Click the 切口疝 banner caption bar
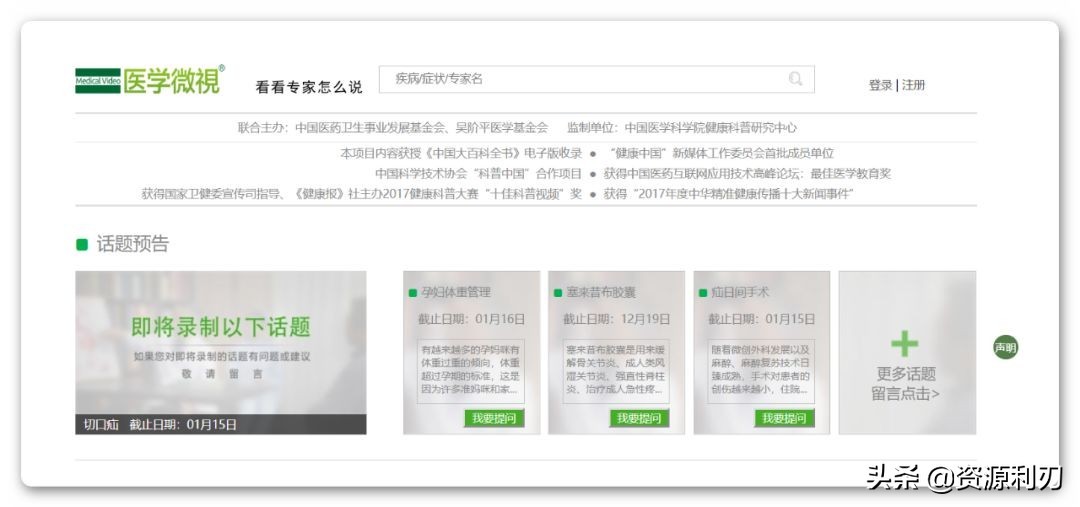This screenshot has width=1080, height=507. pos(221,424)
